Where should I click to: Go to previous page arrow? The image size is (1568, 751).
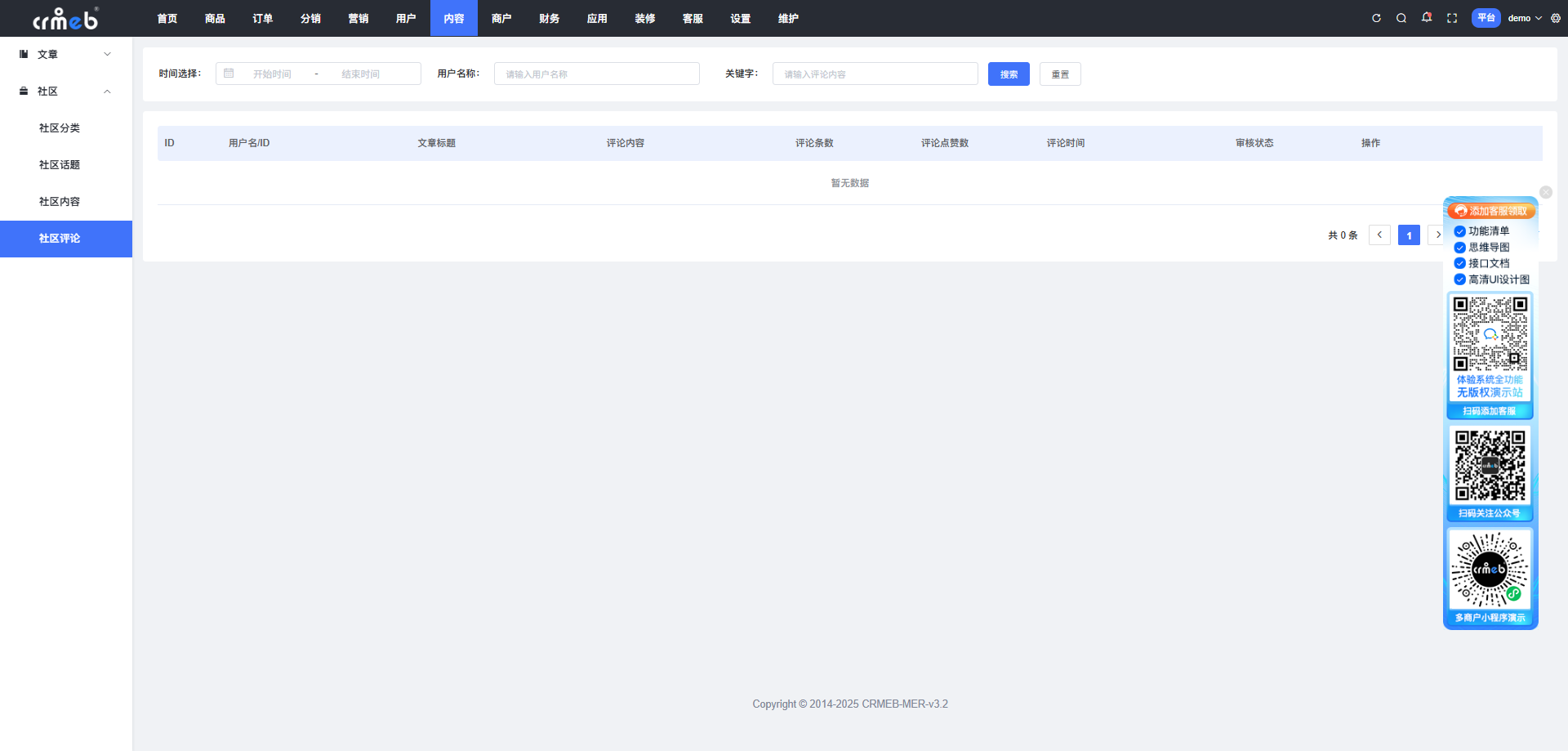(x=1379, y=235)
